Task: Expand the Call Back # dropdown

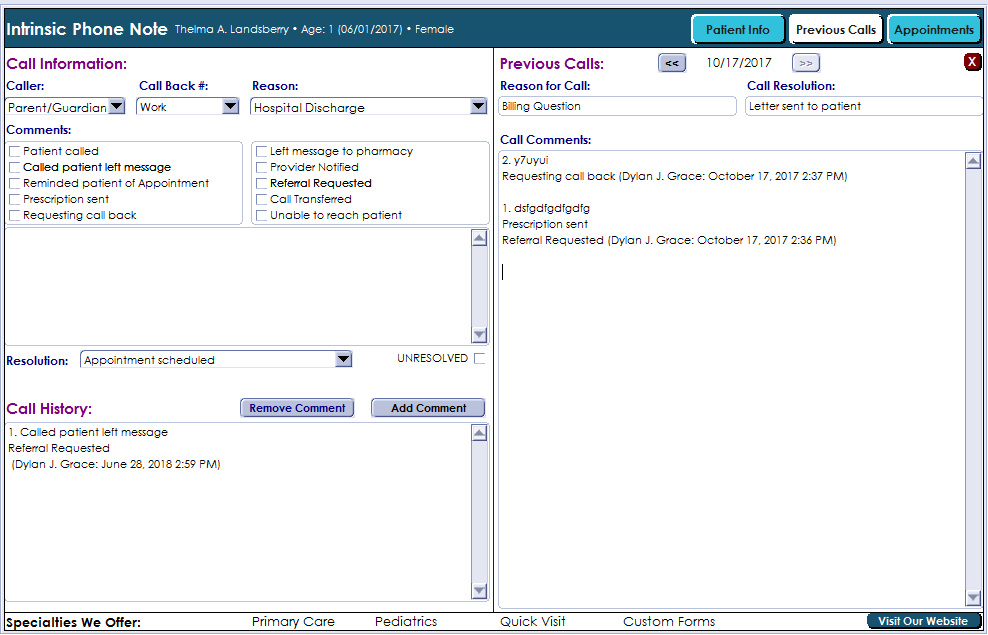Action: [230, 107]
